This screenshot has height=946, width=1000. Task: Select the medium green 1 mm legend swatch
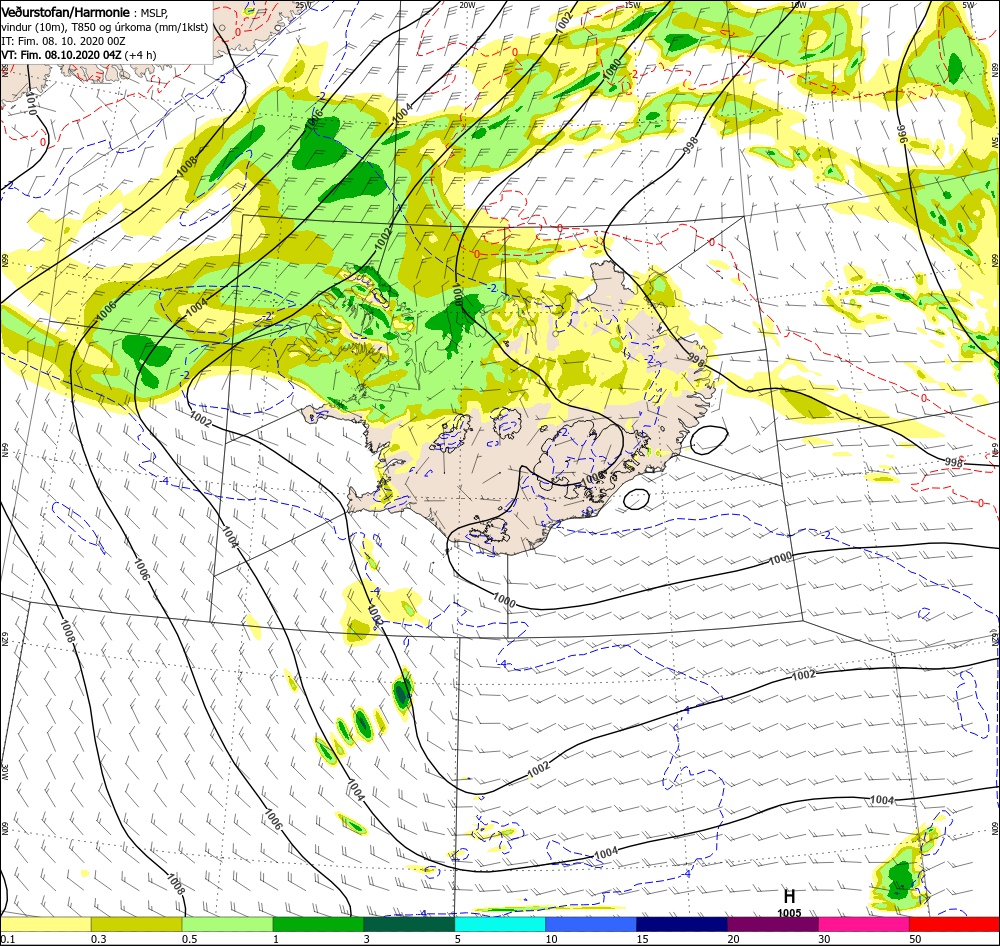(x=318, y=924)
